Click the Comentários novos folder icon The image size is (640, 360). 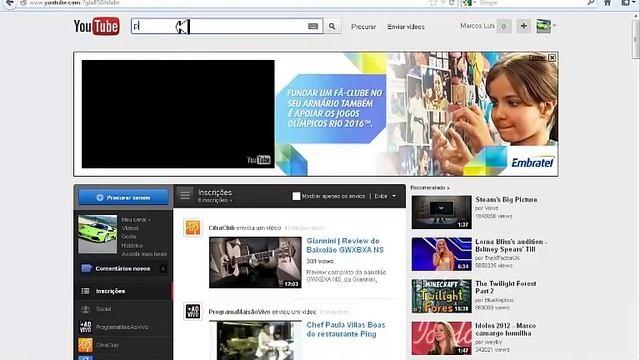pos(86,268)
